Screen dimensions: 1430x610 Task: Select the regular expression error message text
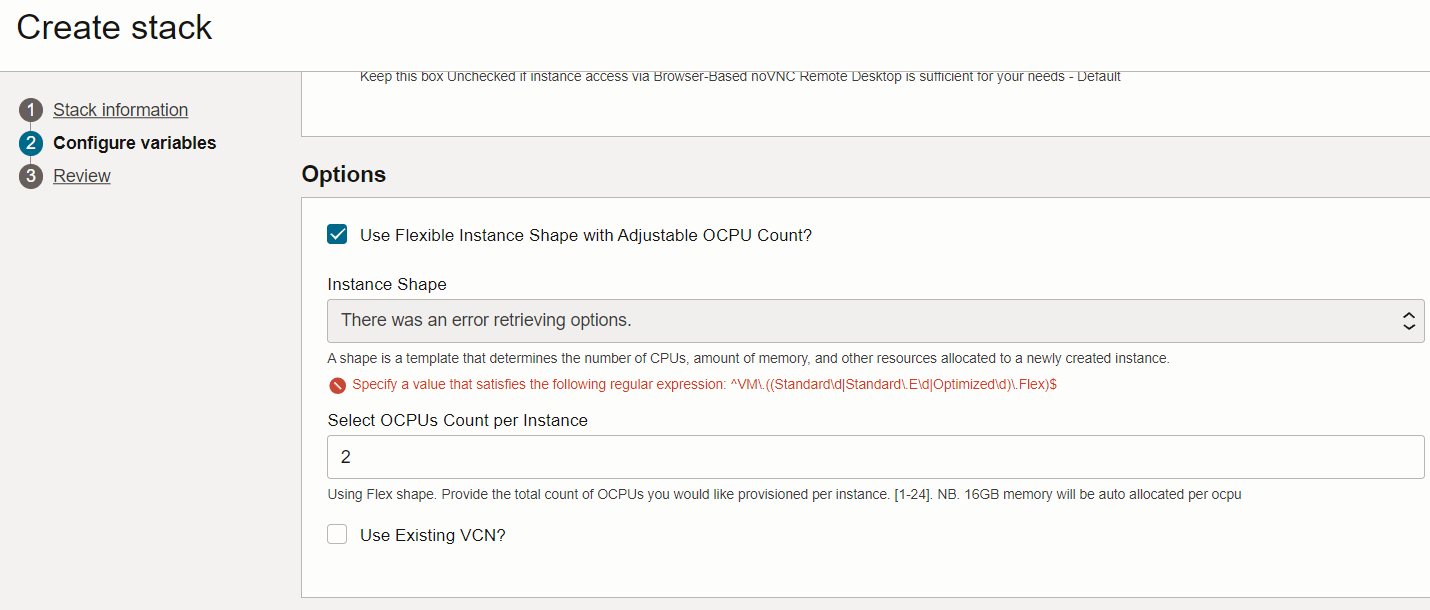(x=700, y=384)
